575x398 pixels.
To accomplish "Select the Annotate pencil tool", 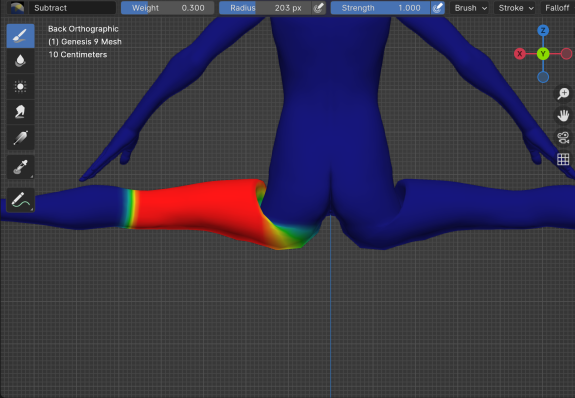I will coord(21,200).
